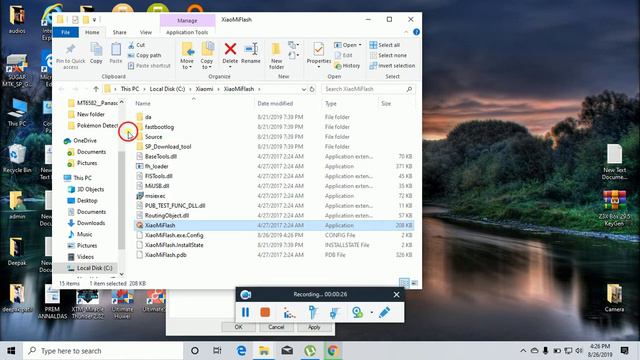Click Xiaomi in the address breadcrumb

pos(204,89)
